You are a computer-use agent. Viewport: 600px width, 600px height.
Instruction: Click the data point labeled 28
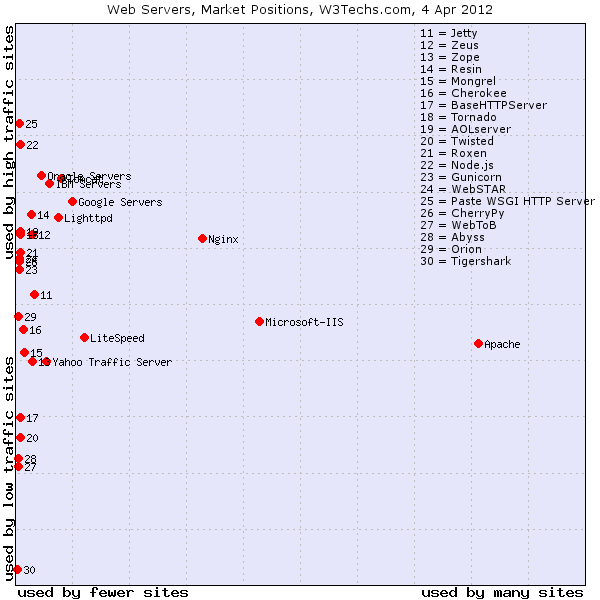tap(18, 458)
